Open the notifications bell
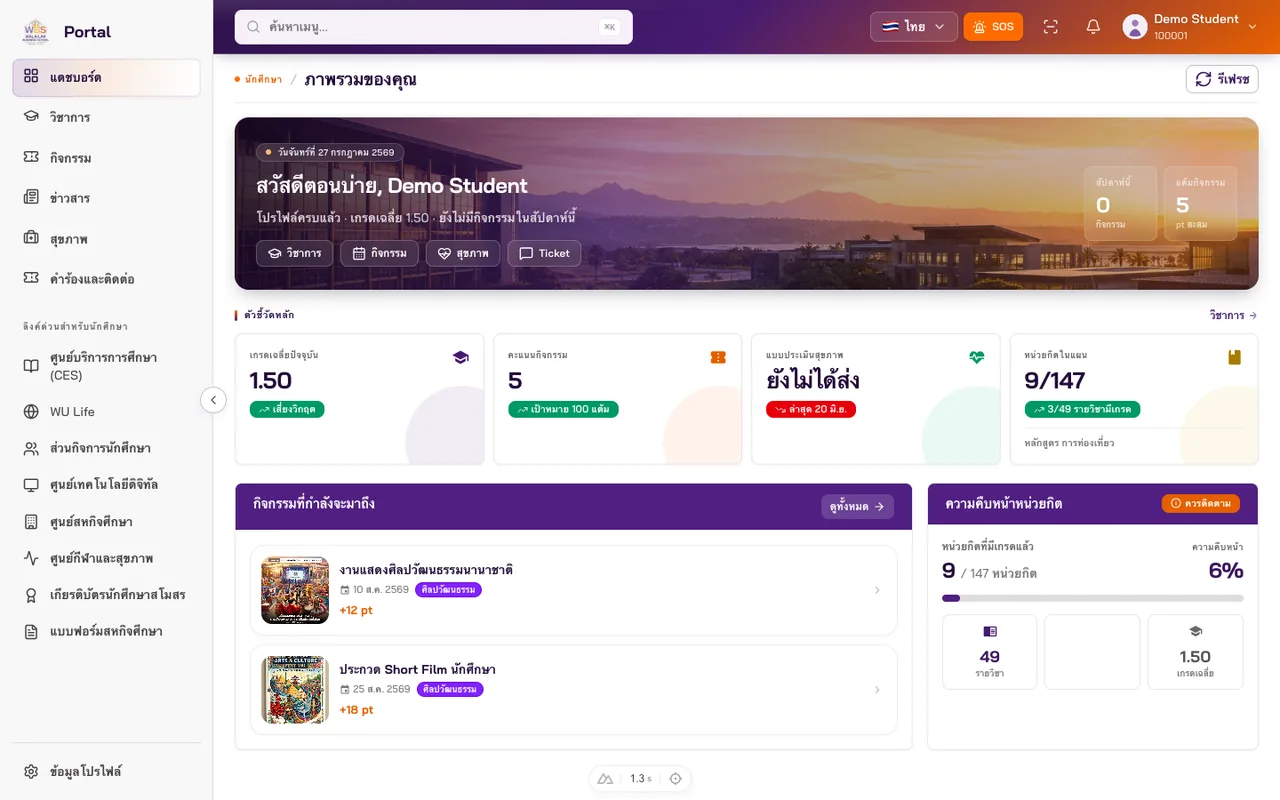 (x=1093, y=27)
